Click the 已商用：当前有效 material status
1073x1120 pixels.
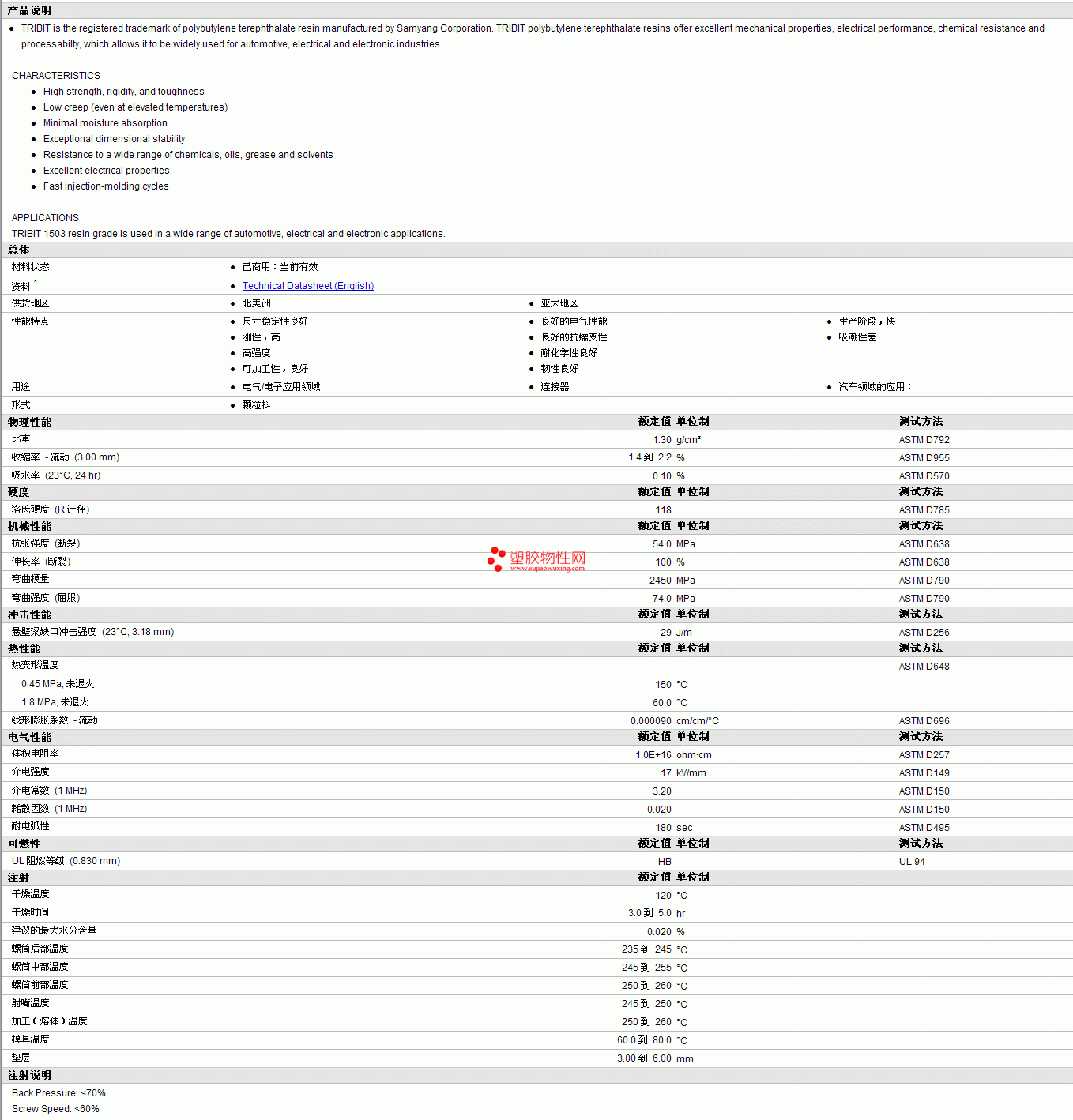280,267
